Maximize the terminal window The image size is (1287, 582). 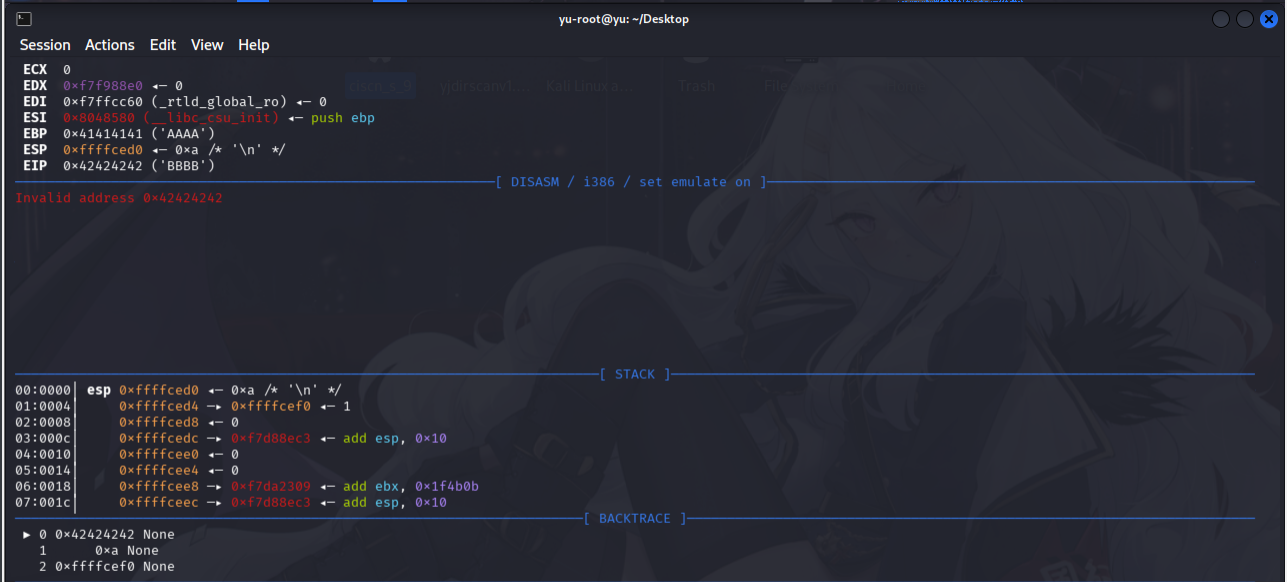point(1244,19)
